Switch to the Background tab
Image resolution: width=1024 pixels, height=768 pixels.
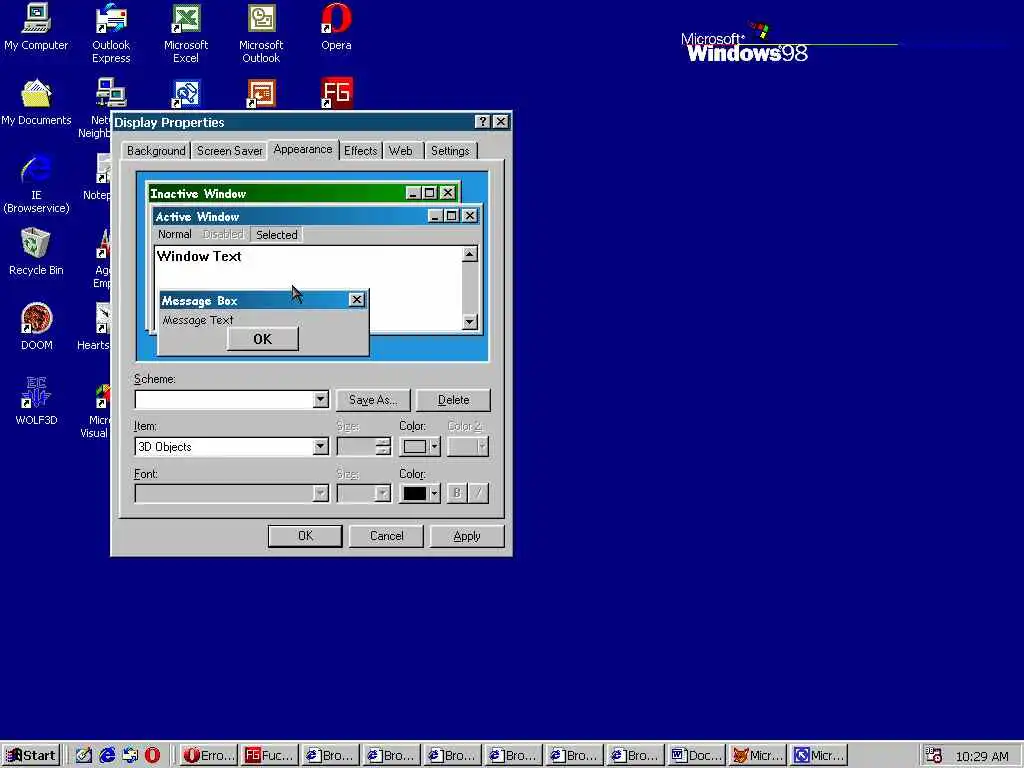click(156, 151)
